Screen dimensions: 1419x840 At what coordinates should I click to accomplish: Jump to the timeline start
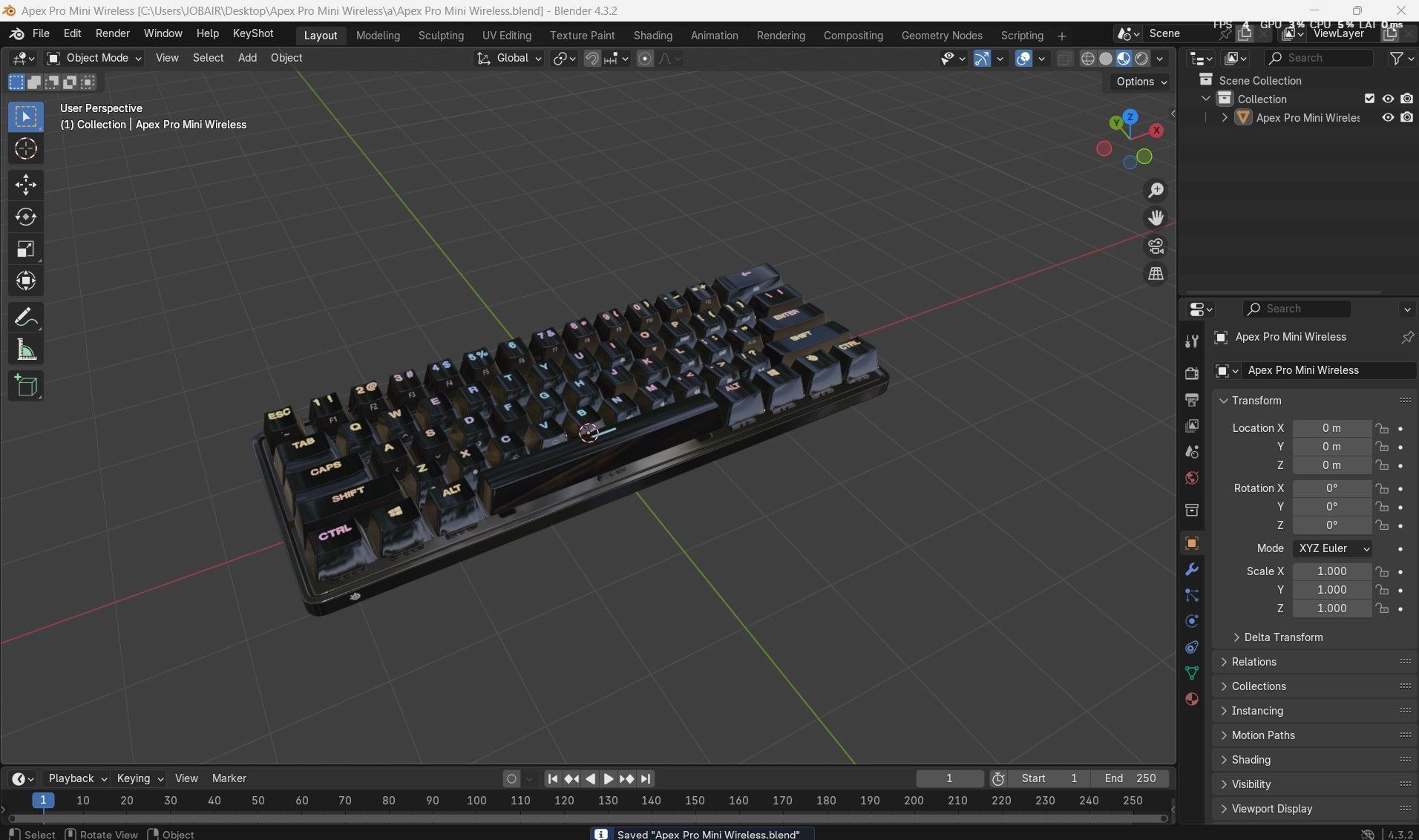(553, 778)
